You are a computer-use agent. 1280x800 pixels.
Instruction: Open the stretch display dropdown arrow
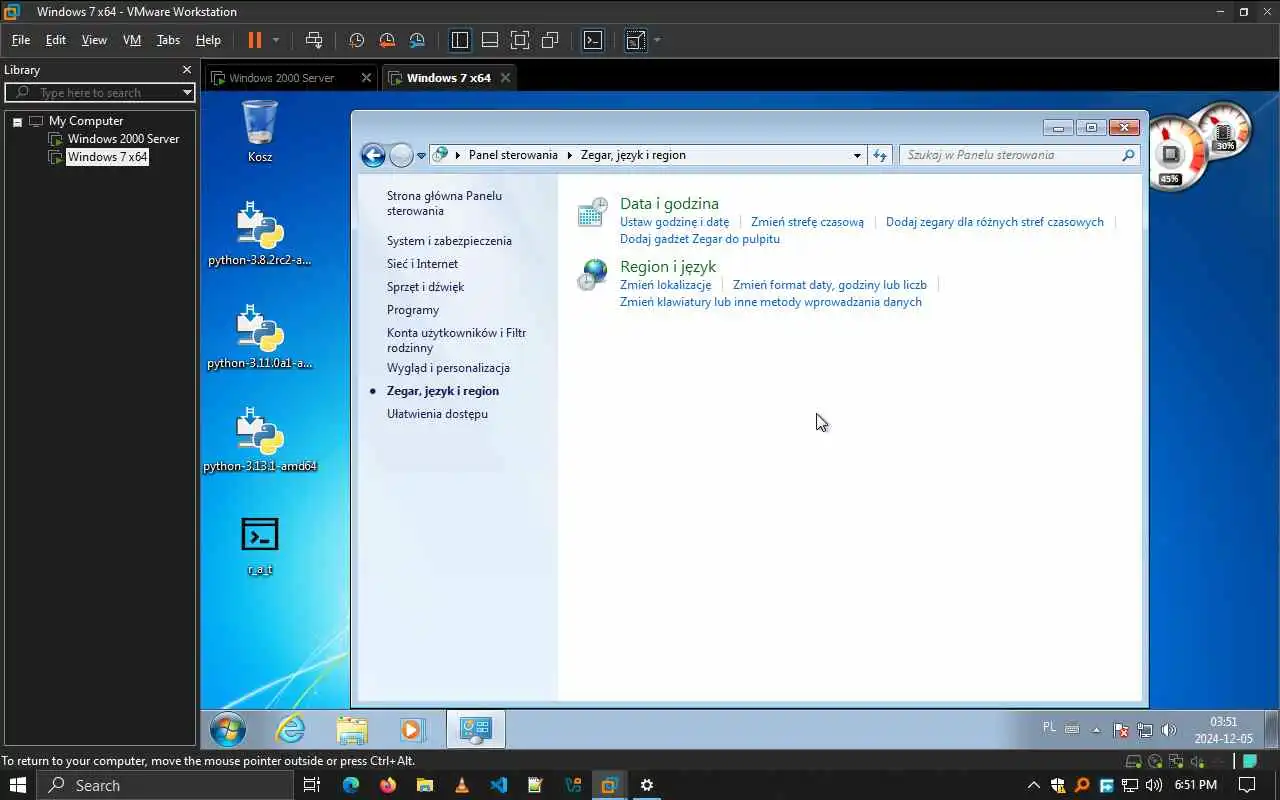(657, 40)
